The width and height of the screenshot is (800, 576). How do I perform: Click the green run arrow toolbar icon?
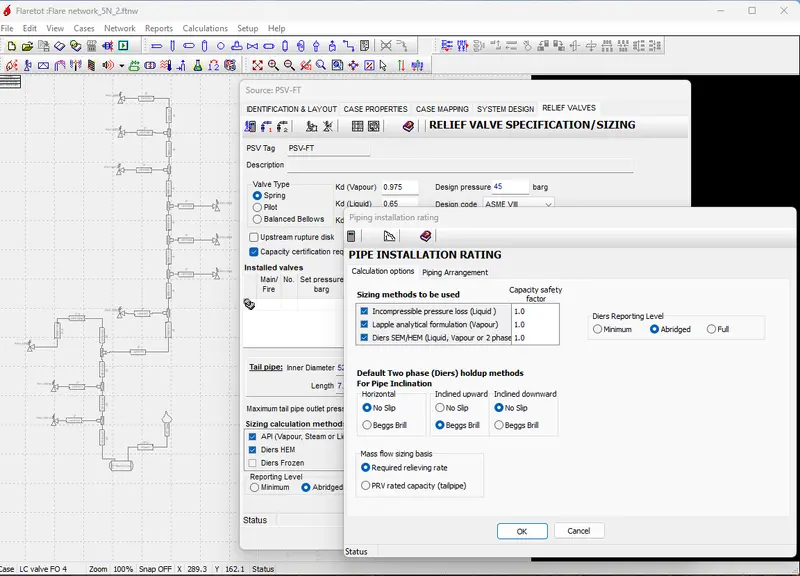point(123,45)
